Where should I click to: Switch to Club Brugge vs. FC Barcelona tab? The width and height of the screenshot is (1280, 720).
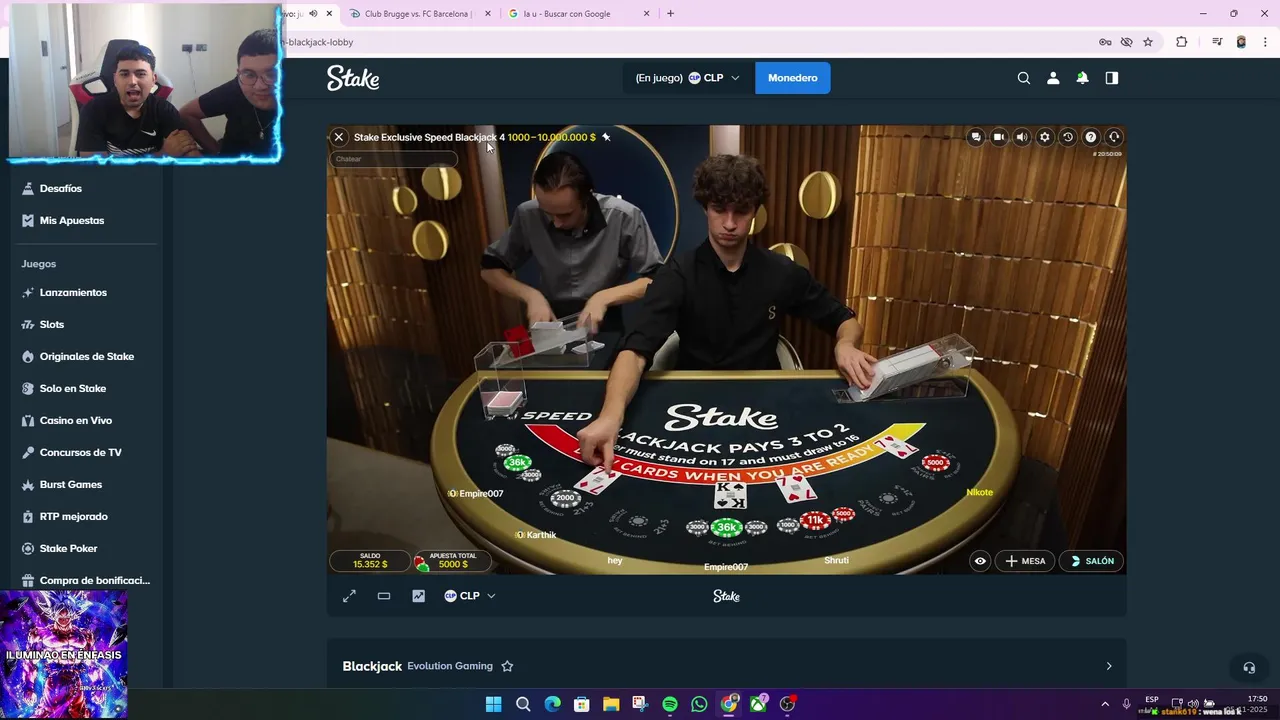418,14
